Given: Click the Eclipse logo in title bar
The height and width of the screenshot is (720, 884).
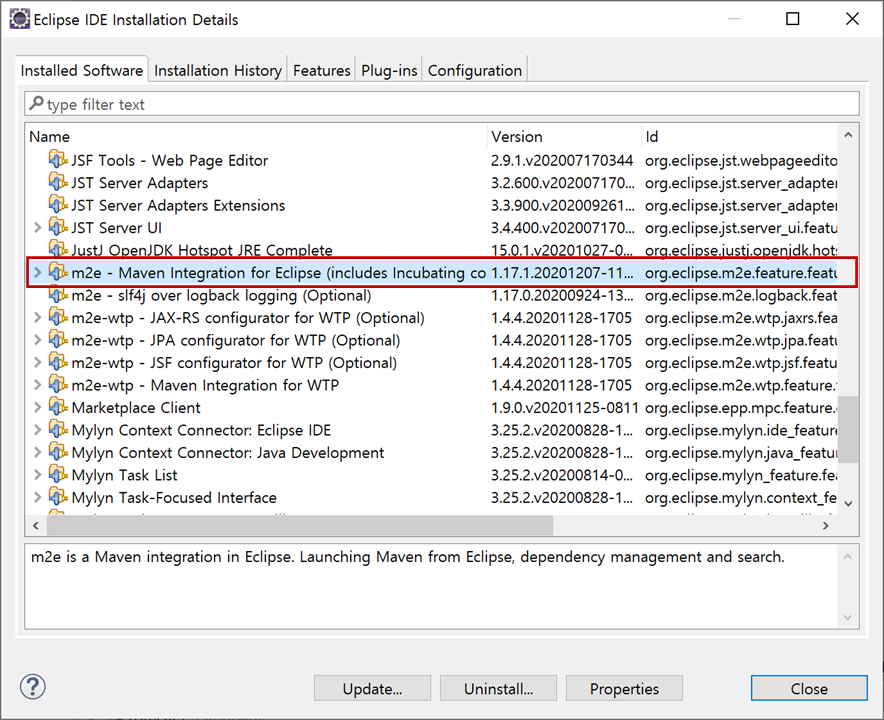Looking at the screenshot, I should tap(20, 19).
